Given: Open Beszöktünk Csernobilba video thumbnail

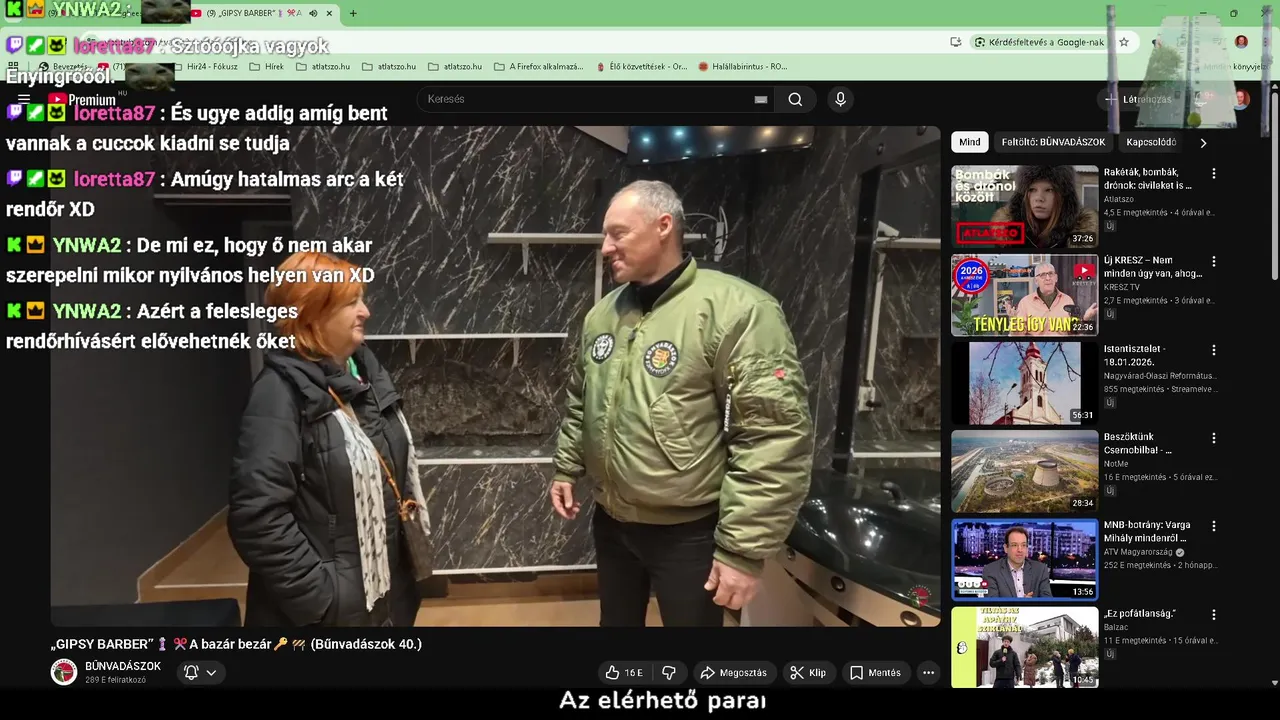Looking at the screenshot, I should click(x=1024, y=471).
